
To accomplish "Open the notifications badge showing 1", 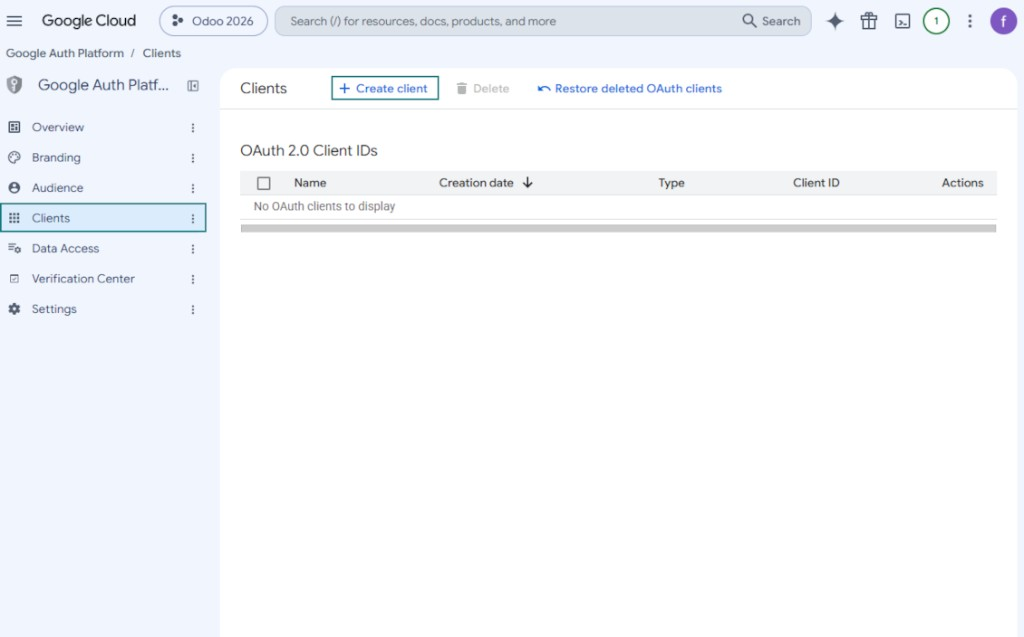I will coord(936,21).
